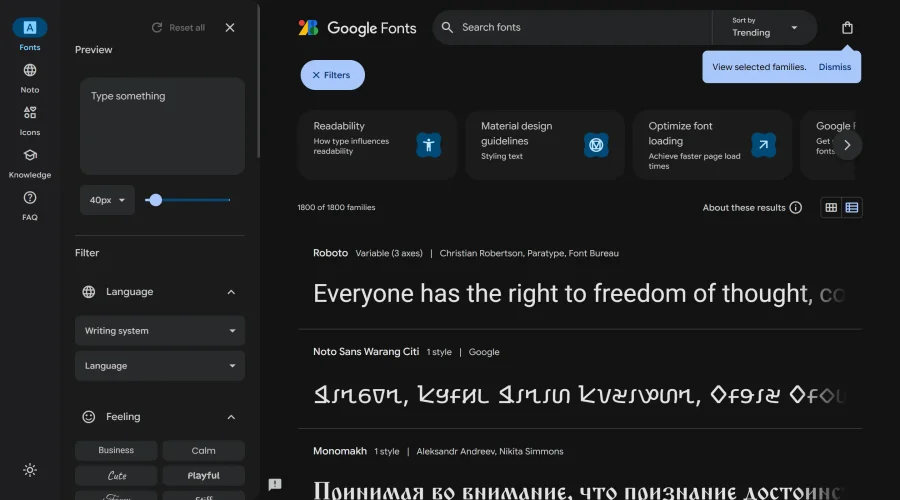Click the Language globe filter icon

click(x=88, y=292)
